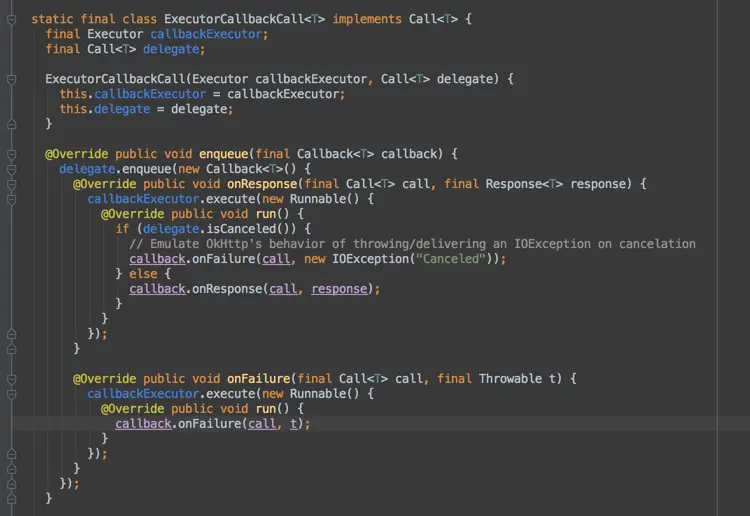
Task: Click the 'static' keyword in class declaration
Action: click(52, 19)
